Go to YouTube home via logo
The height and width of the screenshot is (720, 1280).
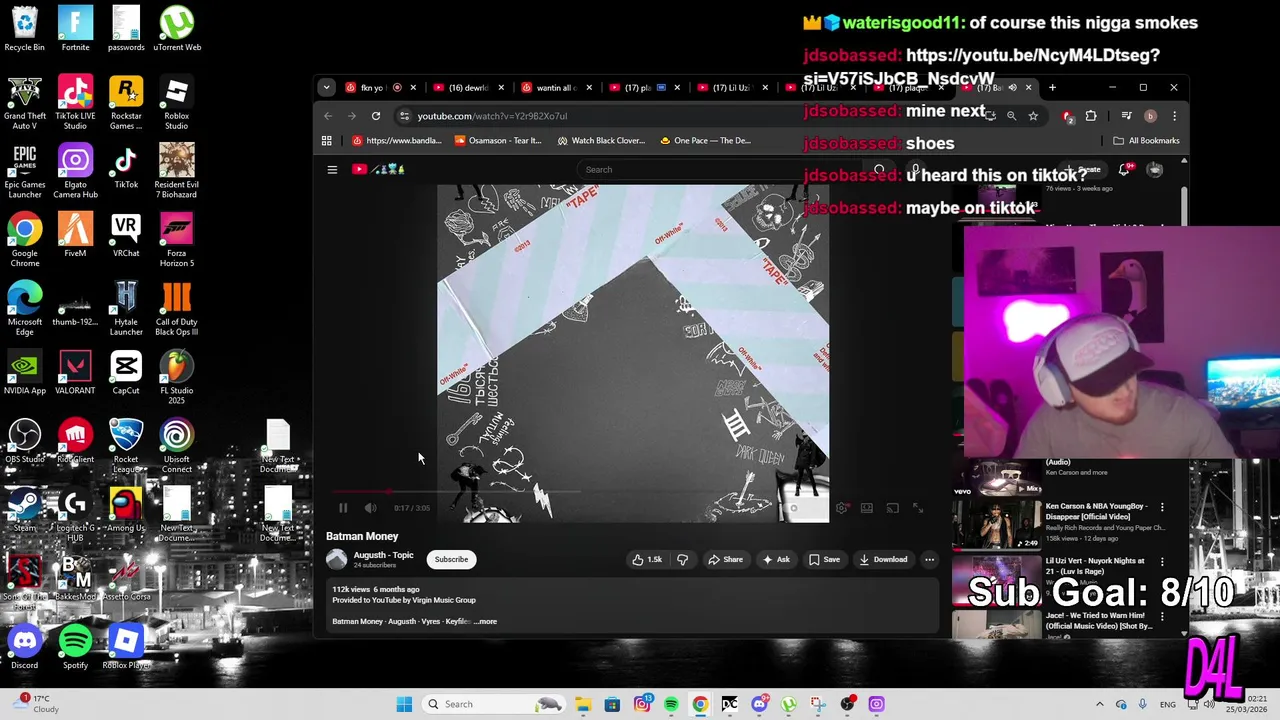[x=378, y=169]
